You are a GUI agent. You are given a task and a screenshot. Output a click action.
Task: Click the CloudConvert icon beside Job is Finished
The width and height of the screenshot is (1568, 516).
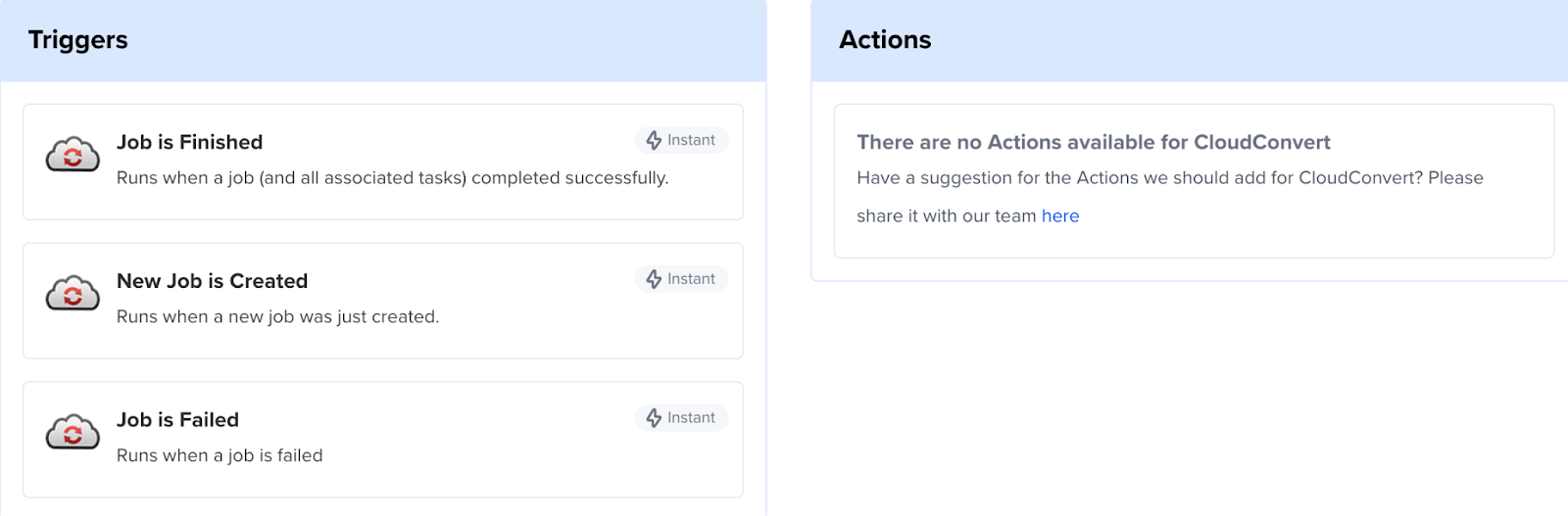(x=73, y=155)
